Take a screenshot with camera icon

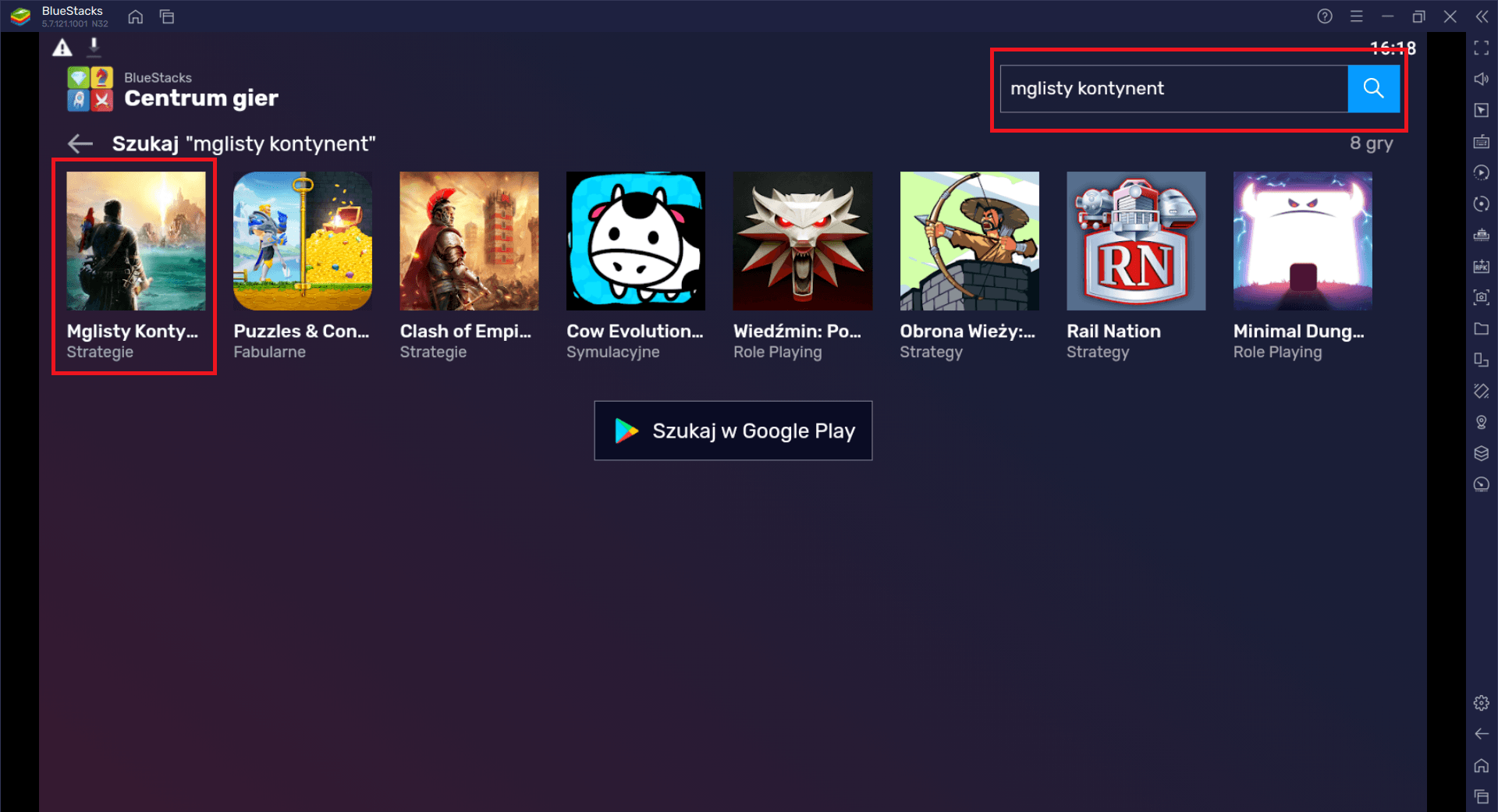point(1481,297)
